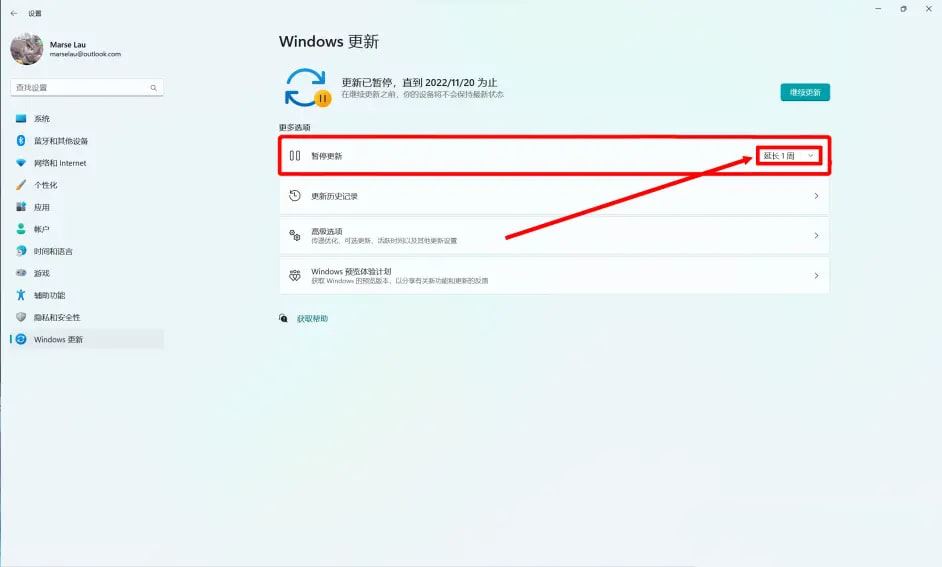Click the 隐私和安全性 shield icon
The width and height of the screenshot is (942, 567).
[x=21, y=317]
